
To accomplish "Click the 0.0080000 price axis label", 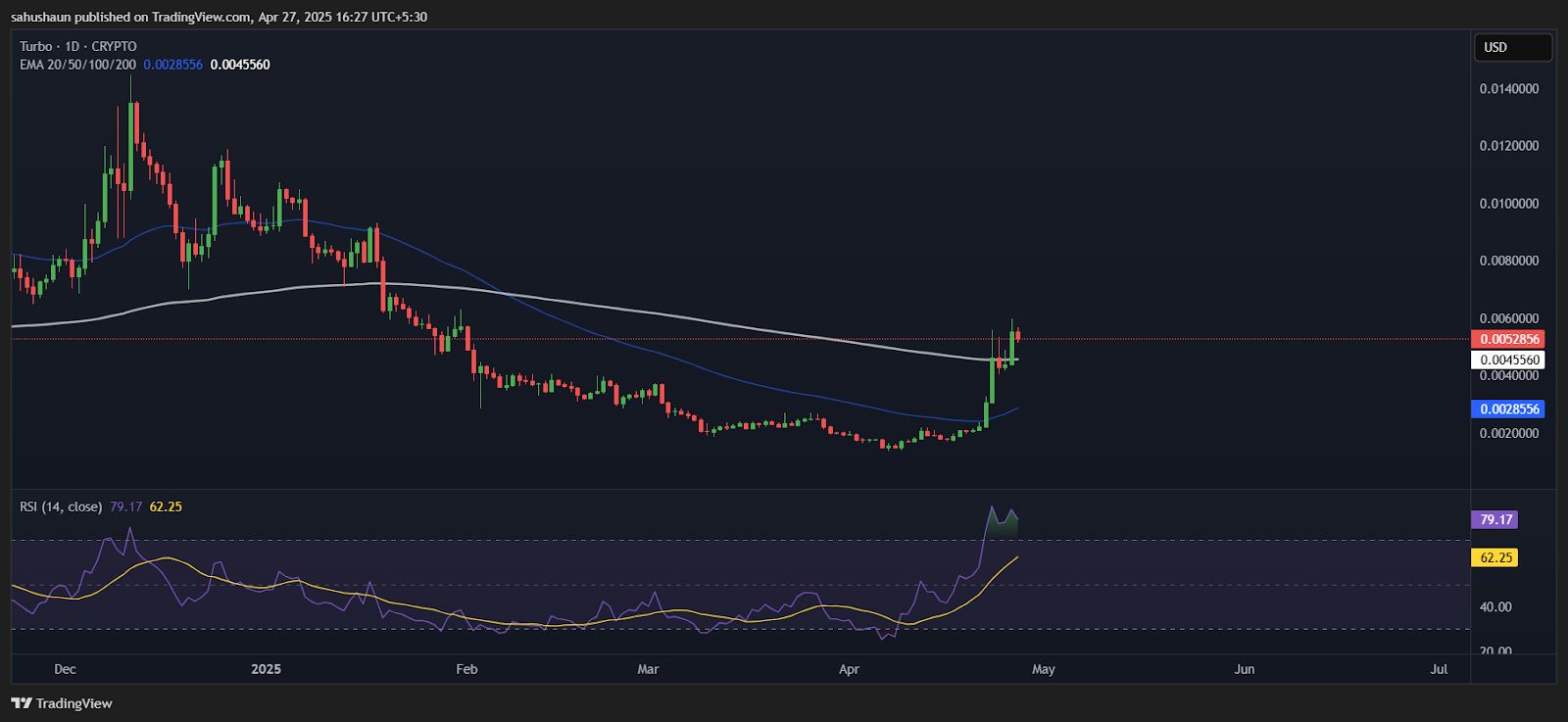I will 1509,261.
